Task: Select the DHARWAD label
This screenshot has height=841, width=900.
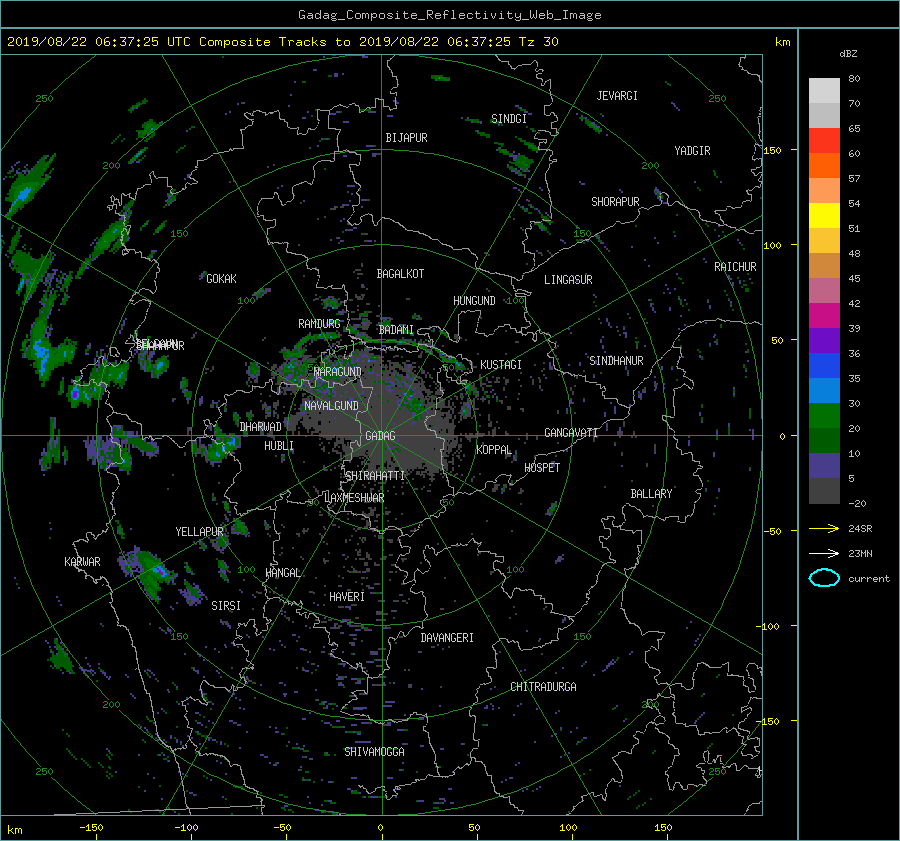Action: click(x=261, y=427)
